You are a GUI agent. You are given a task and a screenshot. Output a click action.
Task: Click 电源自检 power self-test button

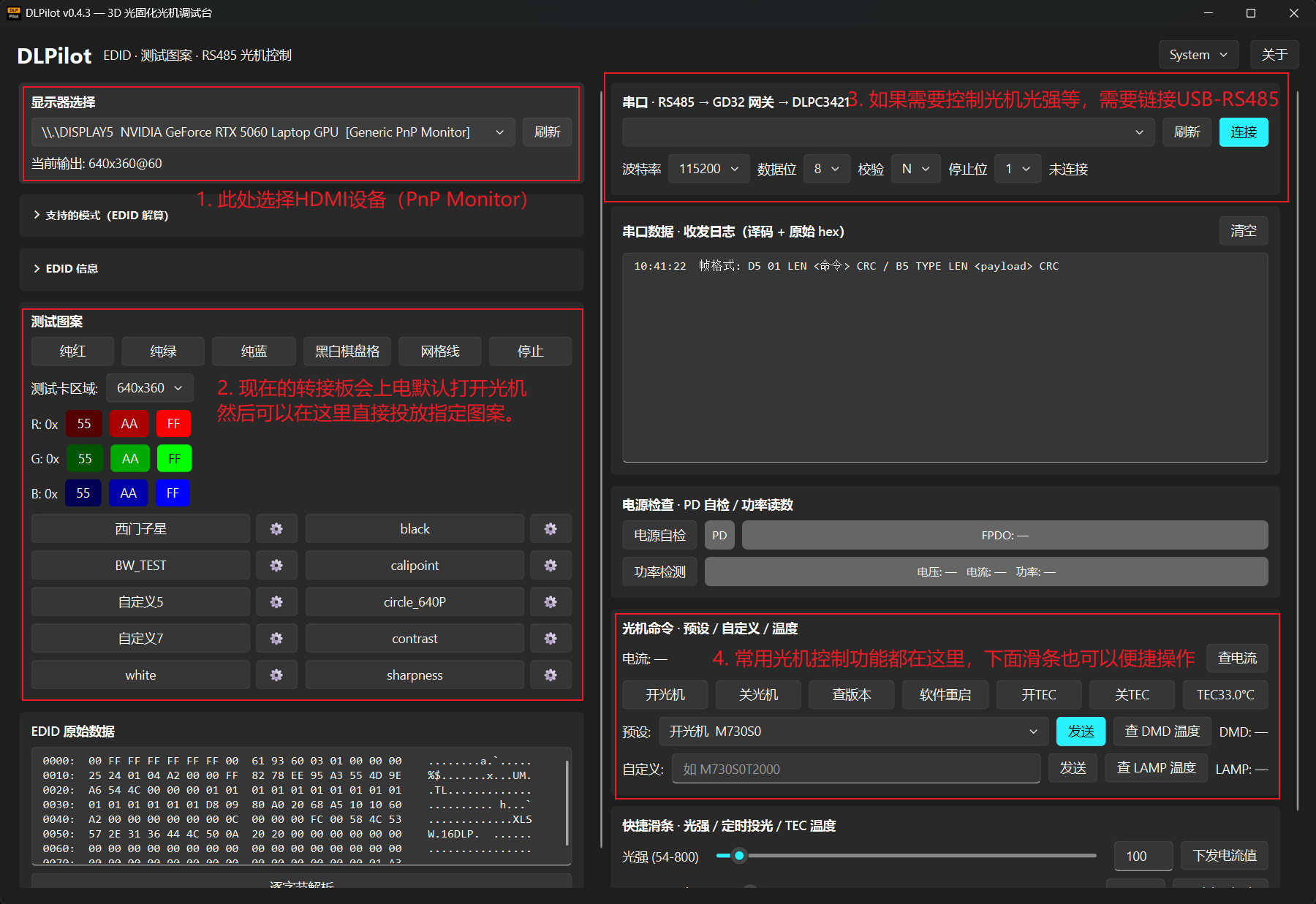click(x=660, y=535)
